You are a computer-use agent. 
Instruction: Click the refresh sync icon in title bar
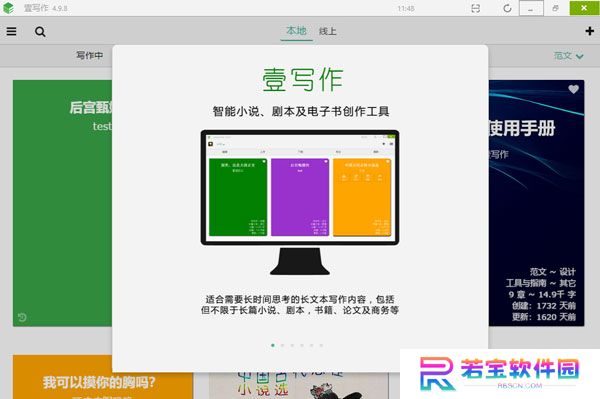point(507,8)
